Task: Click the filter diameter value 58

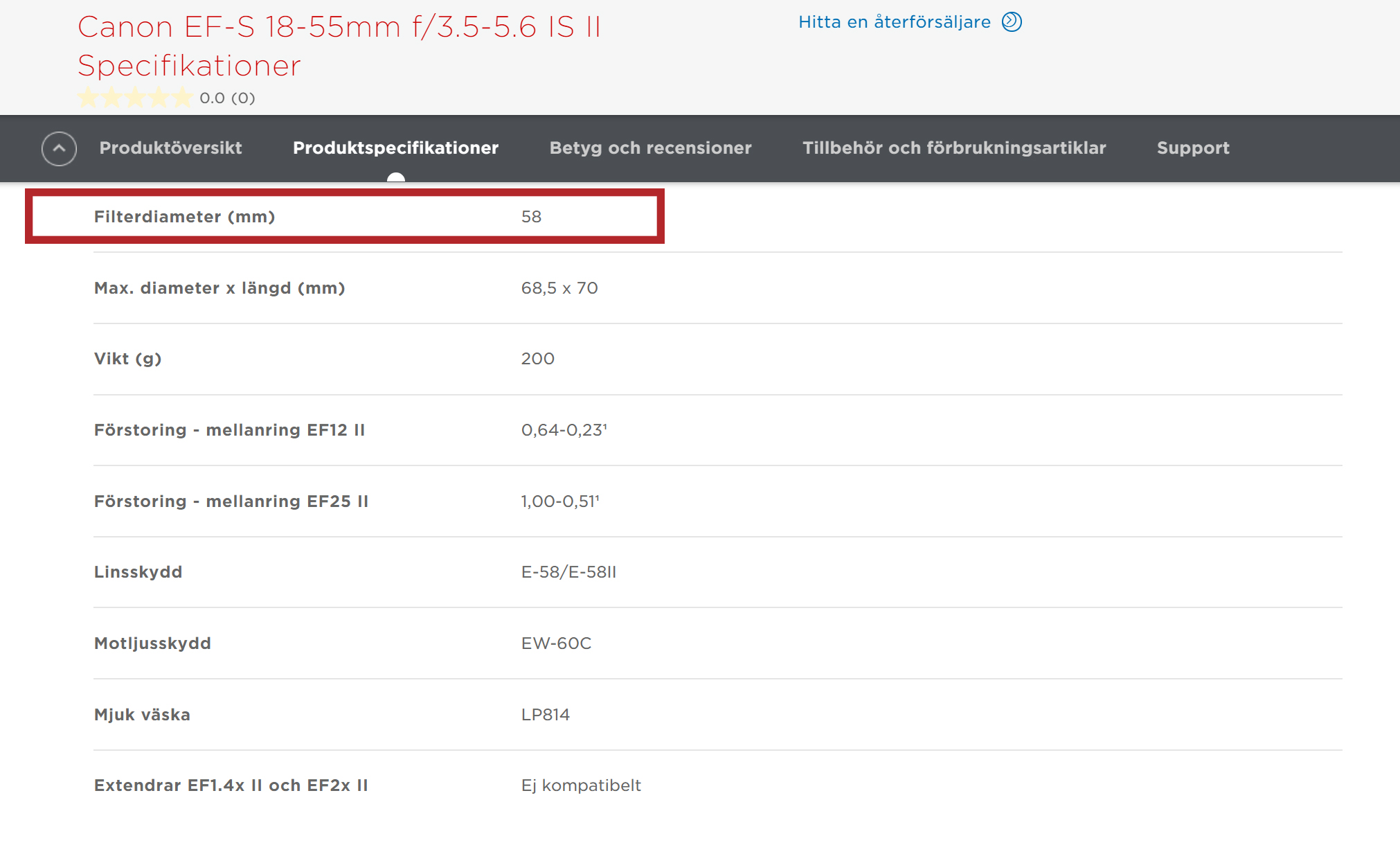Action: pyautogui.click(x=531, y=217)
